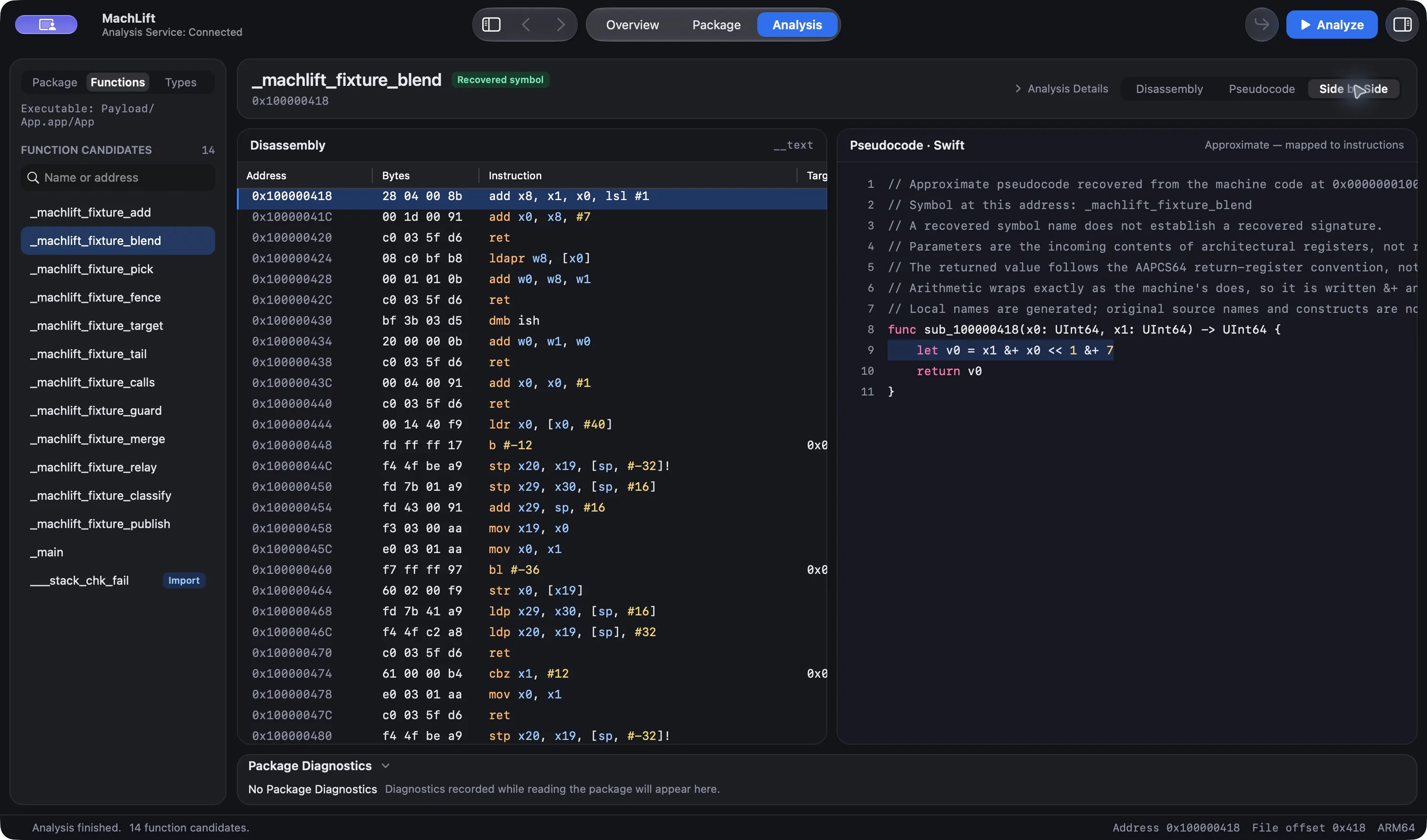1427x840 pixels.
Task: Select _machlift_fixture_target in list
Action: (x=118, y=326)
